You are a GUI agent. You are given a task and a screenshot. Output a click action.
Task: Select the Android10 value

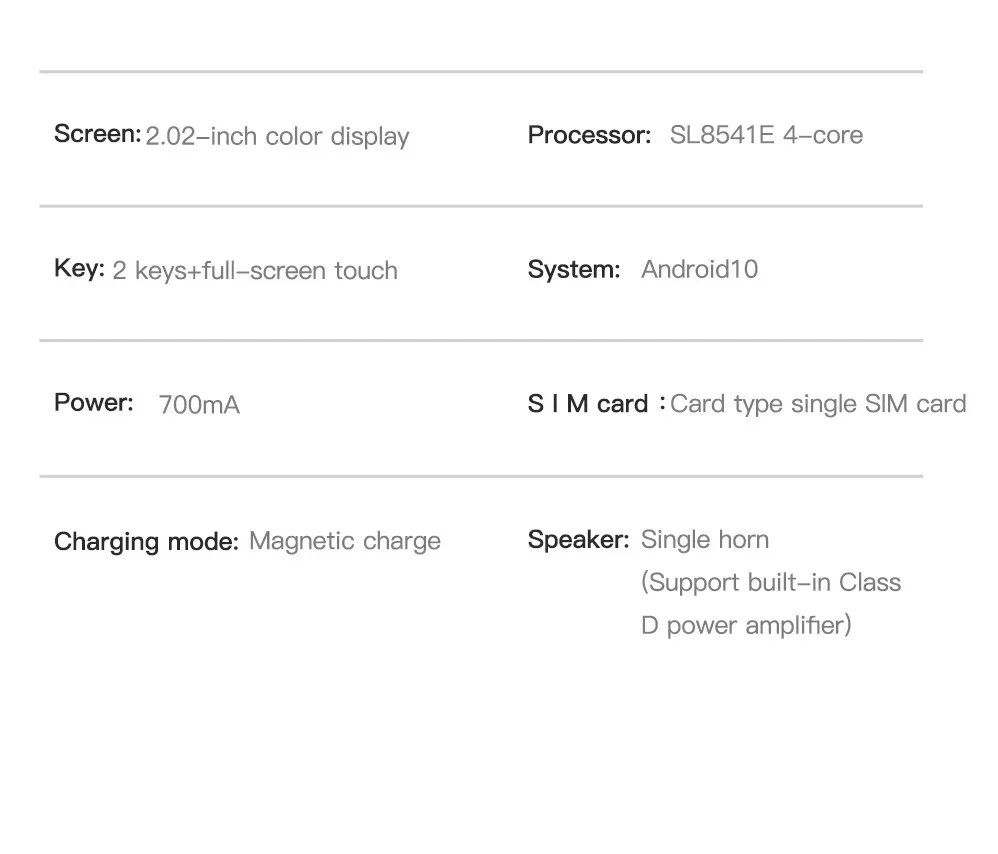(699, 269)
